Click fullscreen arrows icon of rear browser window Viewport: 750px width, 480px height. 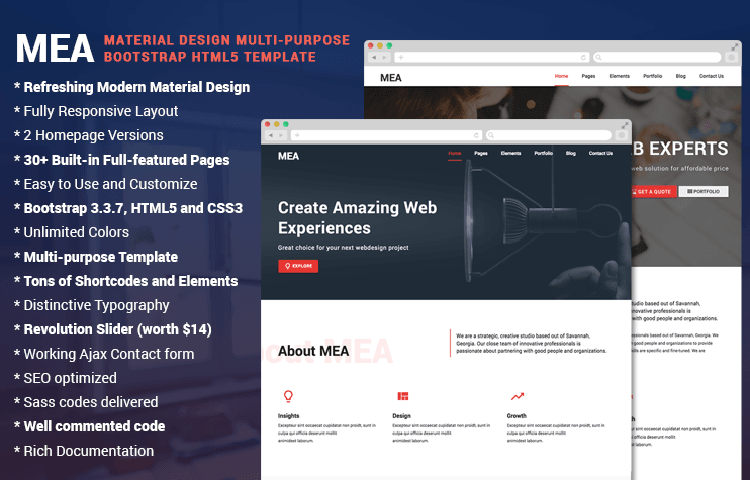click(x=735, y=47)
